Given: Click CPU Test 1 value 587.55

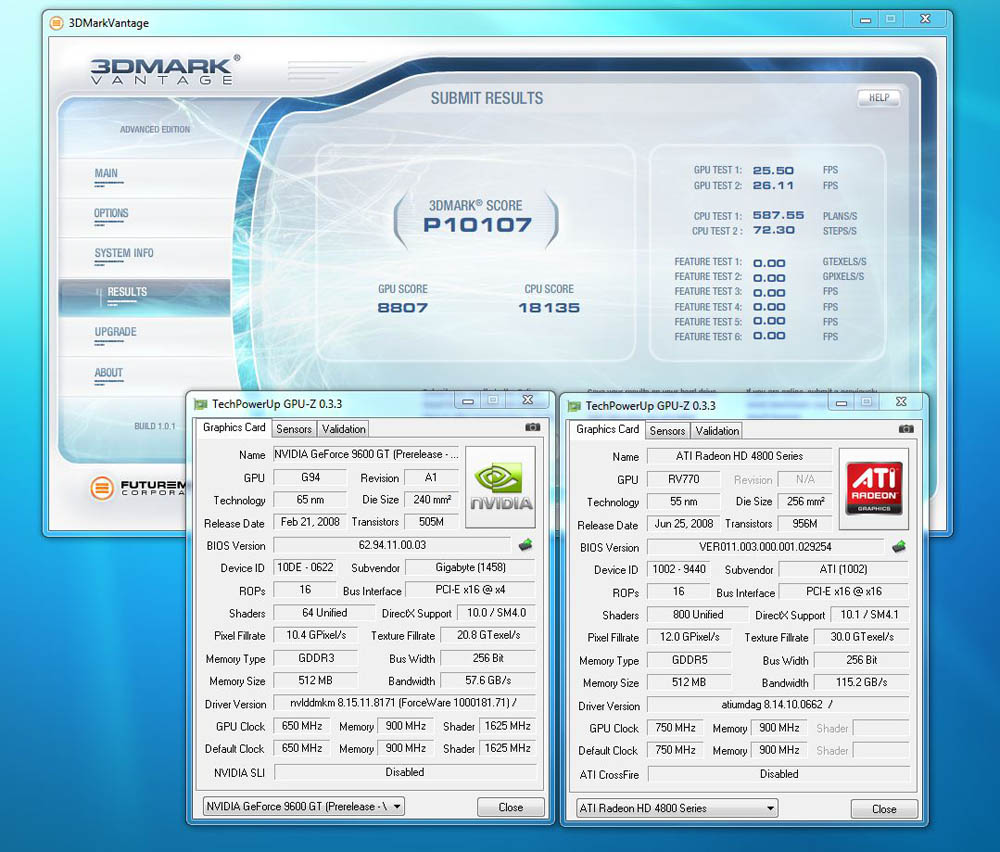Looking at the screenshot, I should [x=778, y=216].
